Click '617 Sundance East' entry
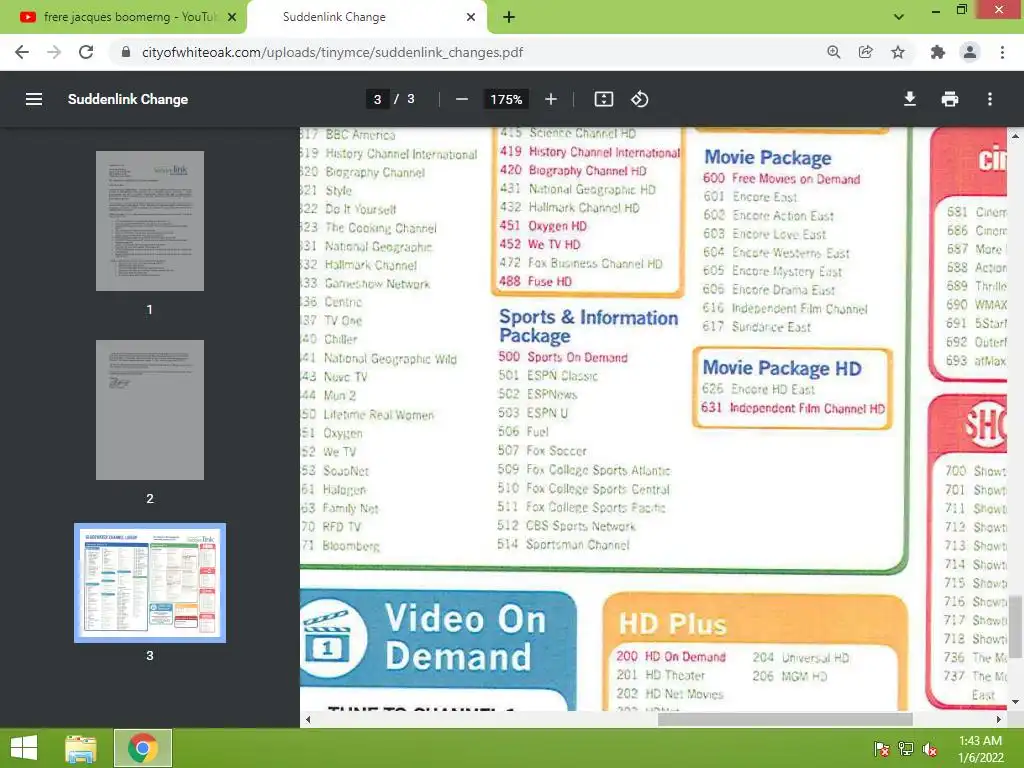This screenshot has width=1024, height=768. click(x=757, y=327)
